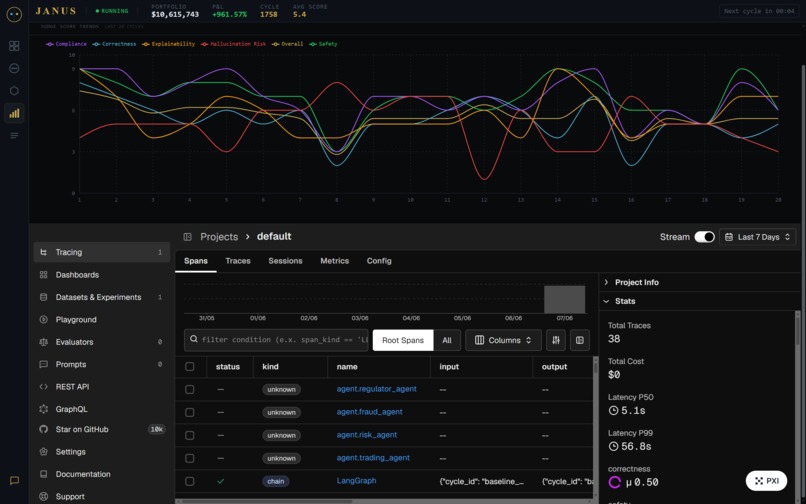Click the PXI button
Image resolution: width=806 pixels, height=504 pixels.
coord(766,480)
